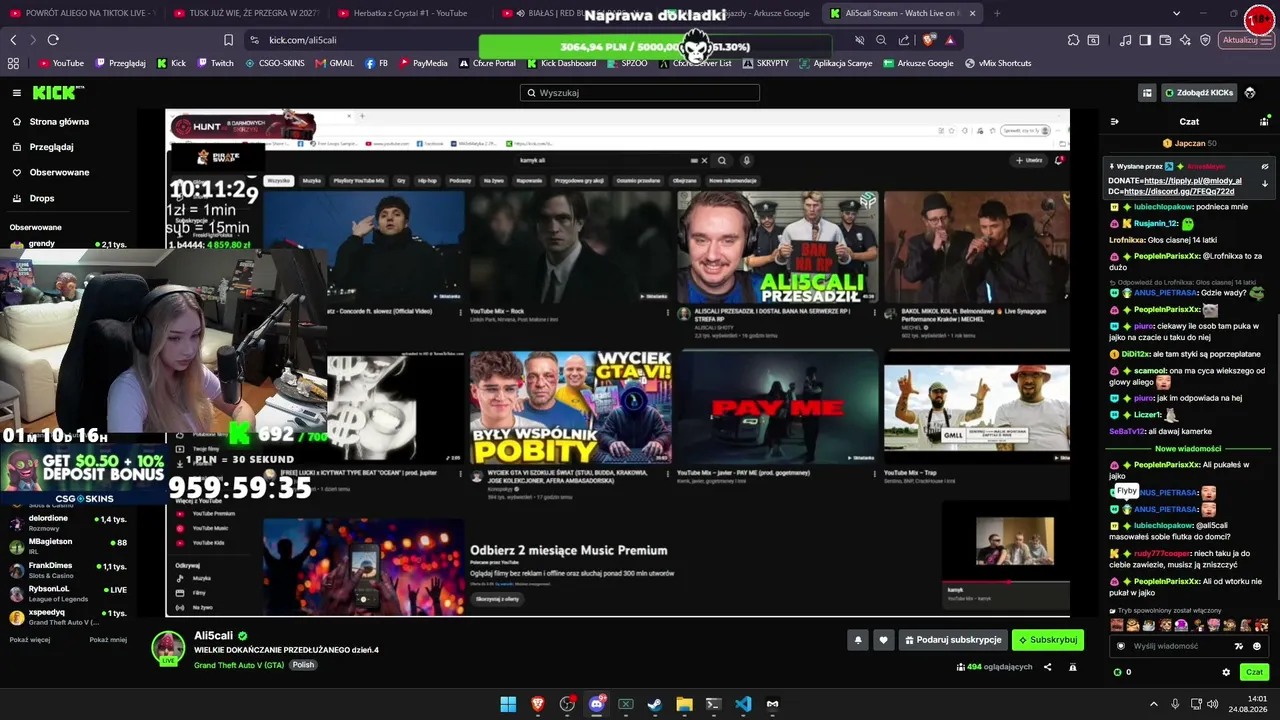
Task: Open chat settings gear
Action: (x=1226, y=672)
